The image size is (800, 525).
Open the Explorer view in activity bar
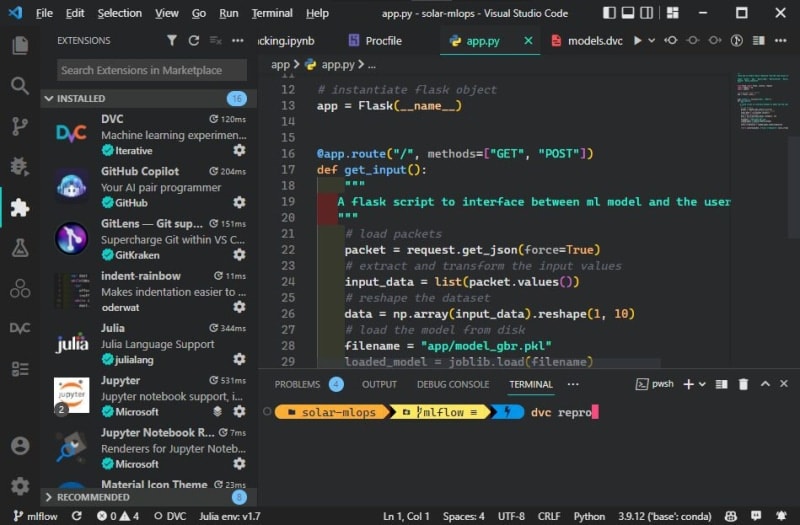click(20, 45)
